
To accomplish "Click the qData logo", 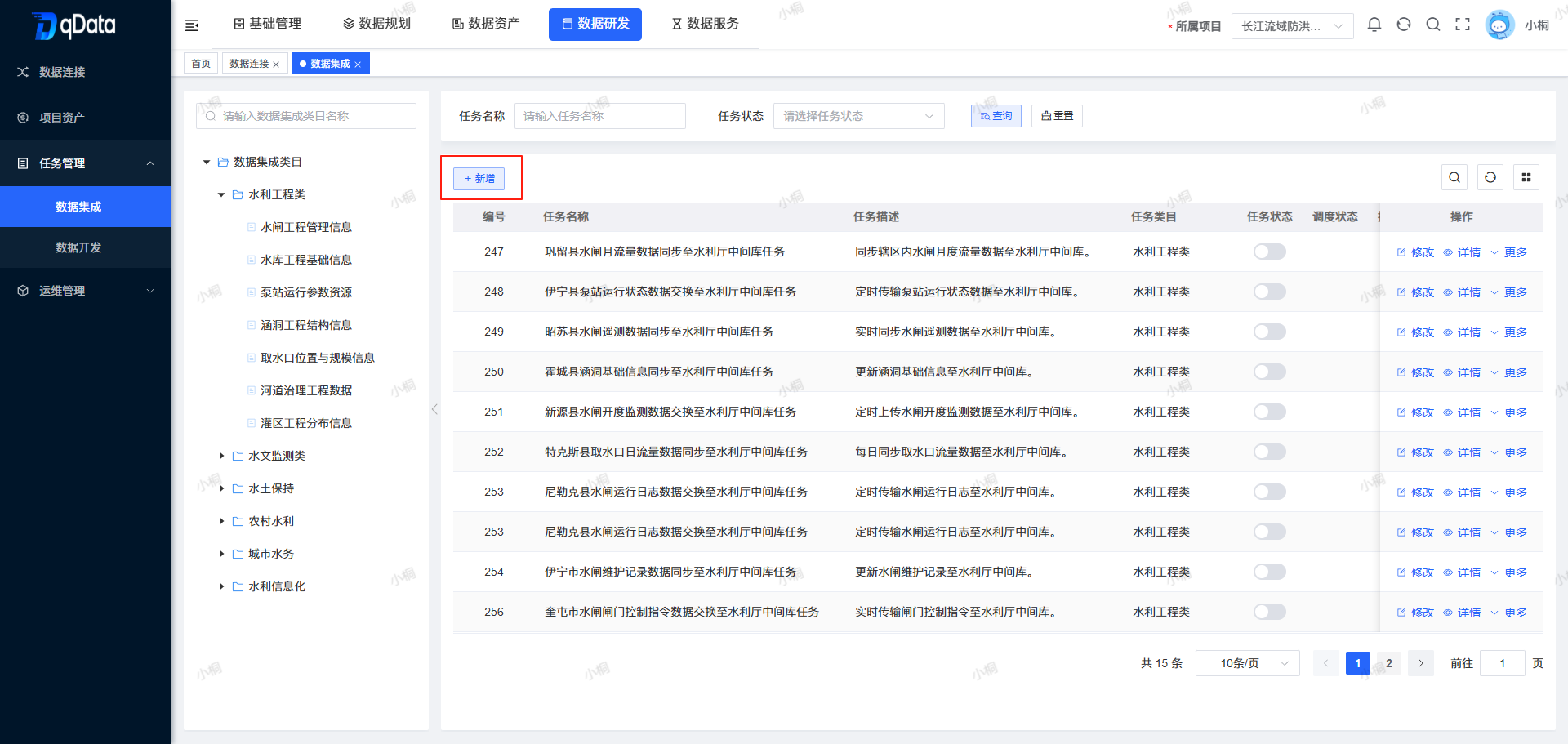I will (x=74, y=25).
